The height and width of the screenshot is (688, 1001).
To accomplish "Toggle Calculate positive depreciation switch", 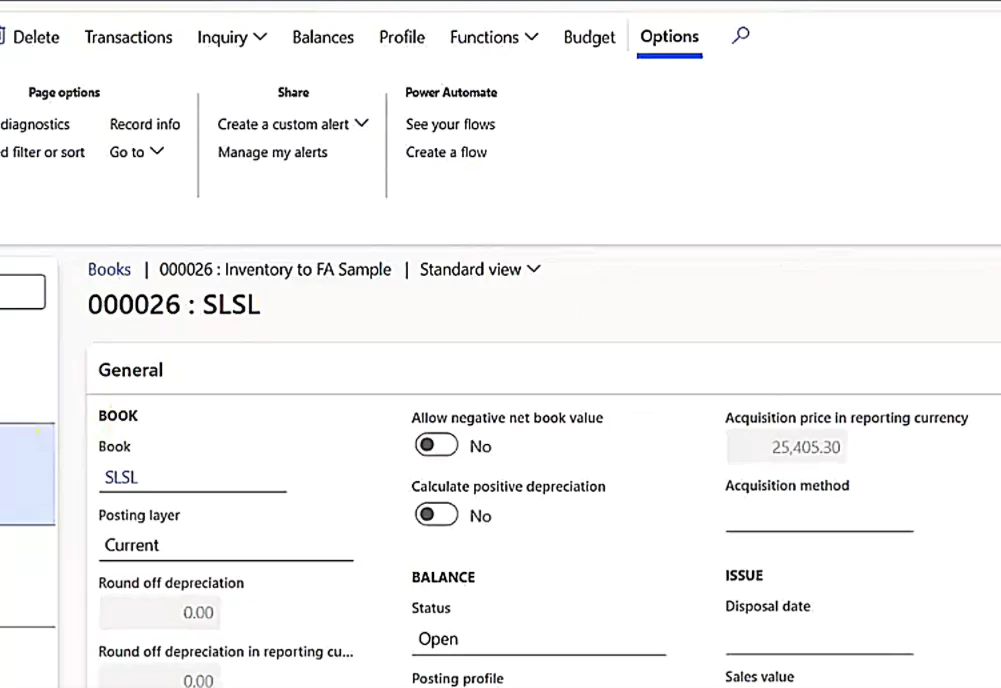I will [x=437, y=515].
